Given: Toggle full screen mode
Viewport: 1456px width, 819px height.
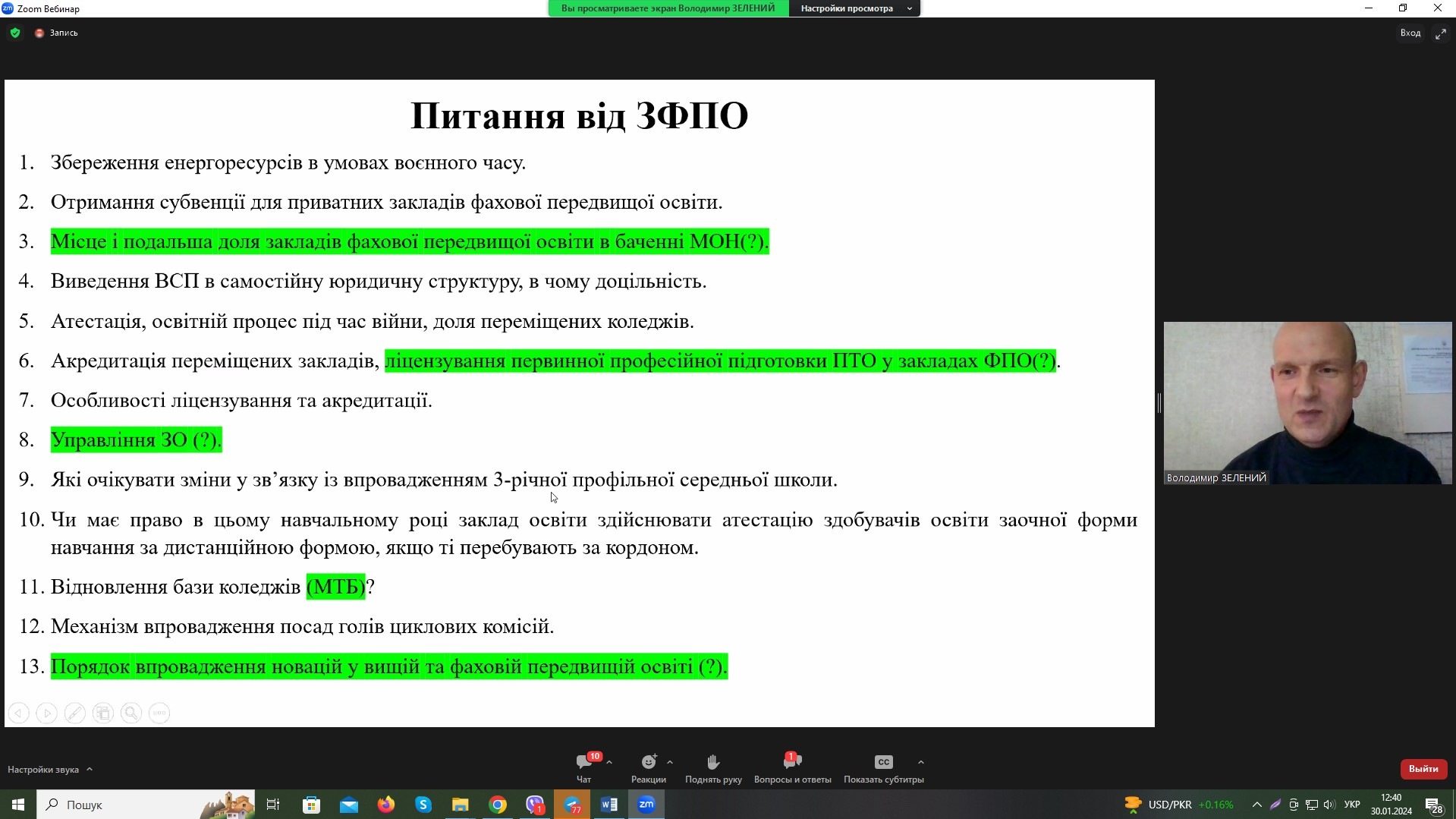Looking at the screenshot, I should (1440, 33).
